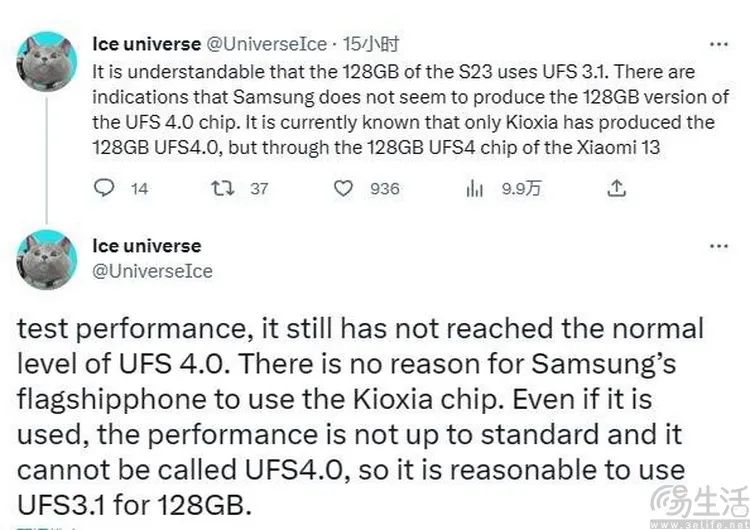Click the 9.9万 view count
Viewport: 750px width, 530px height.
pyautogui.click(x=520, y=188)
